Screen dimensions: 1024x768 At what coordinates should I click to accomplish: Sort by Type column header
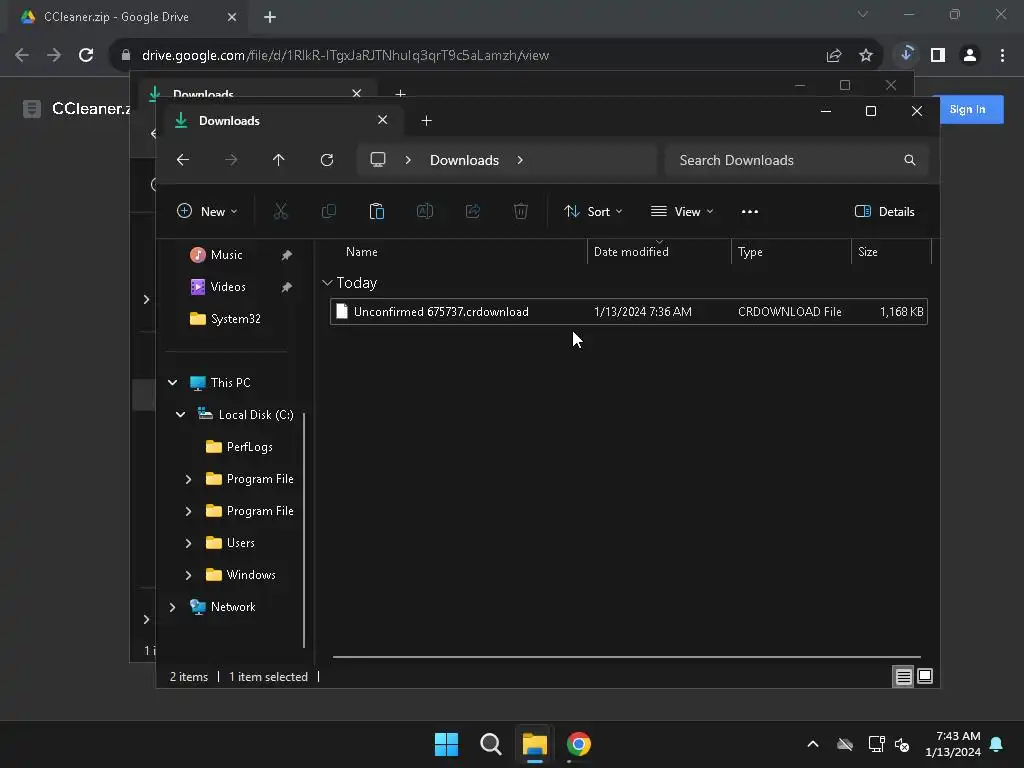750,252
